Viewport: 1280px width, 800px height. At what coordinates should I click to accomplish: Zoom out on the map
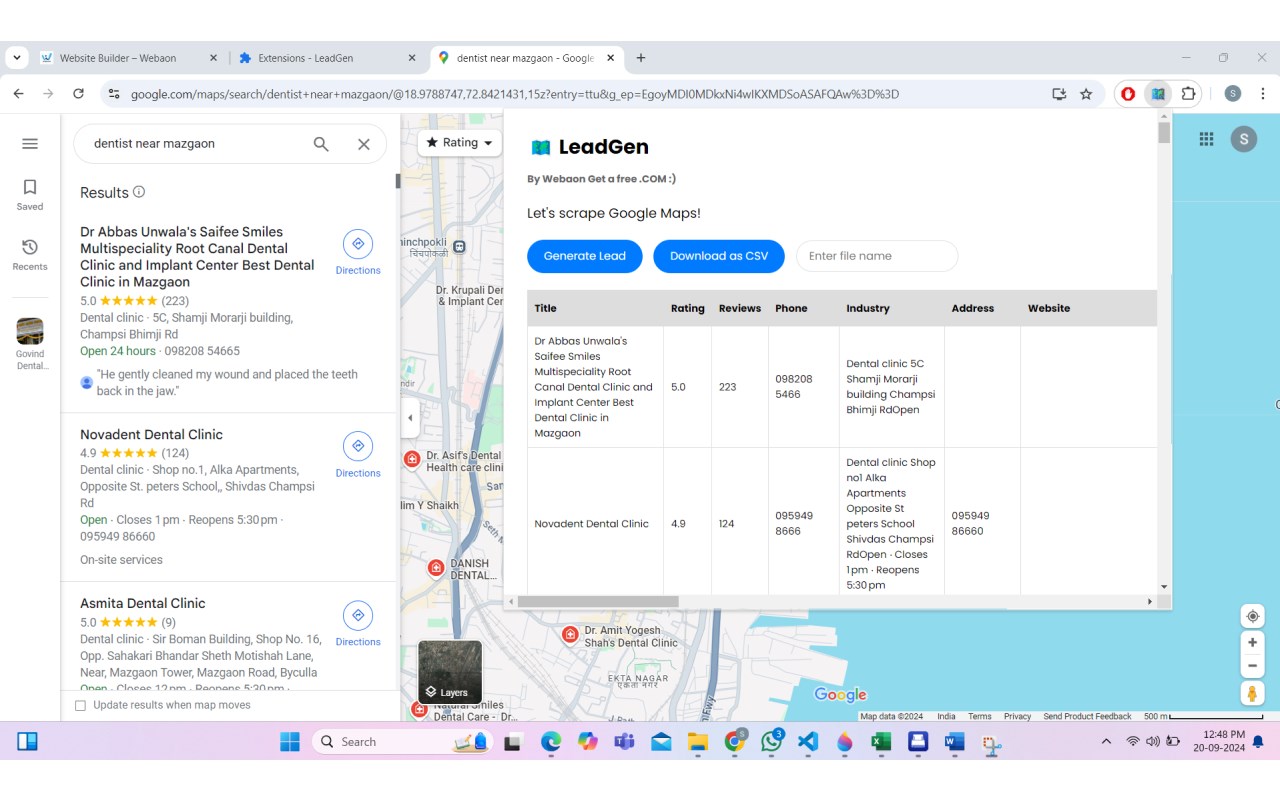click(1252, 666)
